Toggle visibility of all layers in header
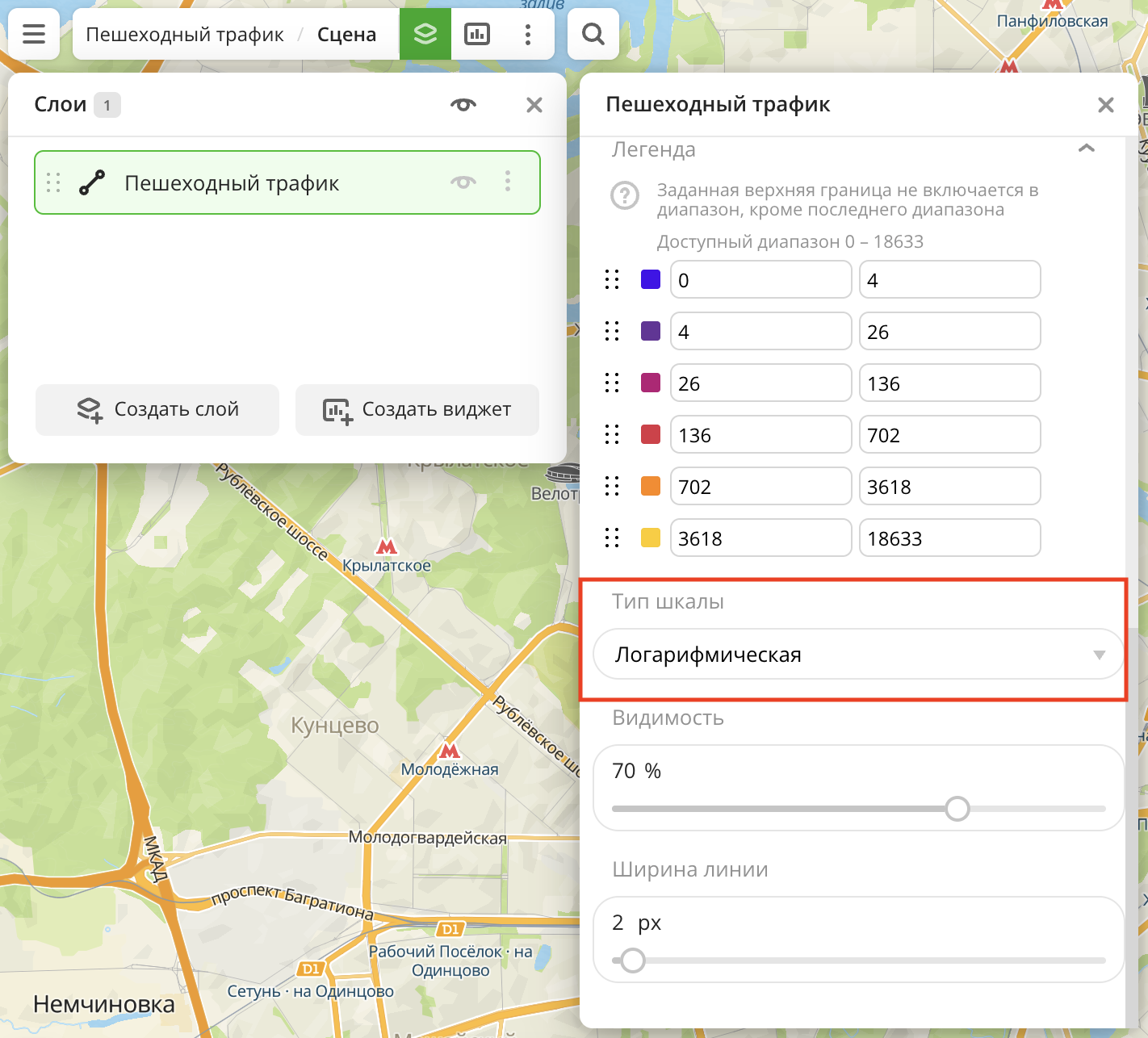The width and height of the screenshot is (1148, 1038). tap(463, 105)
